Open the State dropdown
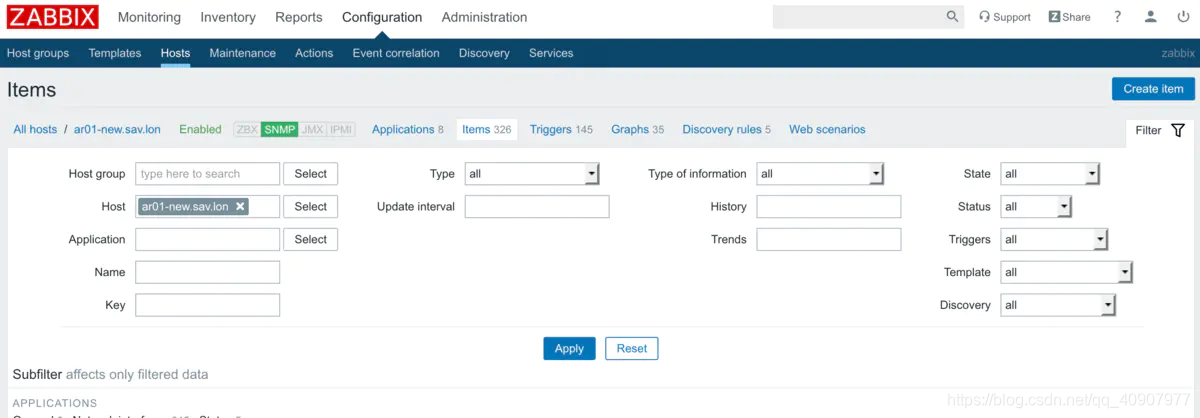1200x418 pixels. [x=1050, y=174]
